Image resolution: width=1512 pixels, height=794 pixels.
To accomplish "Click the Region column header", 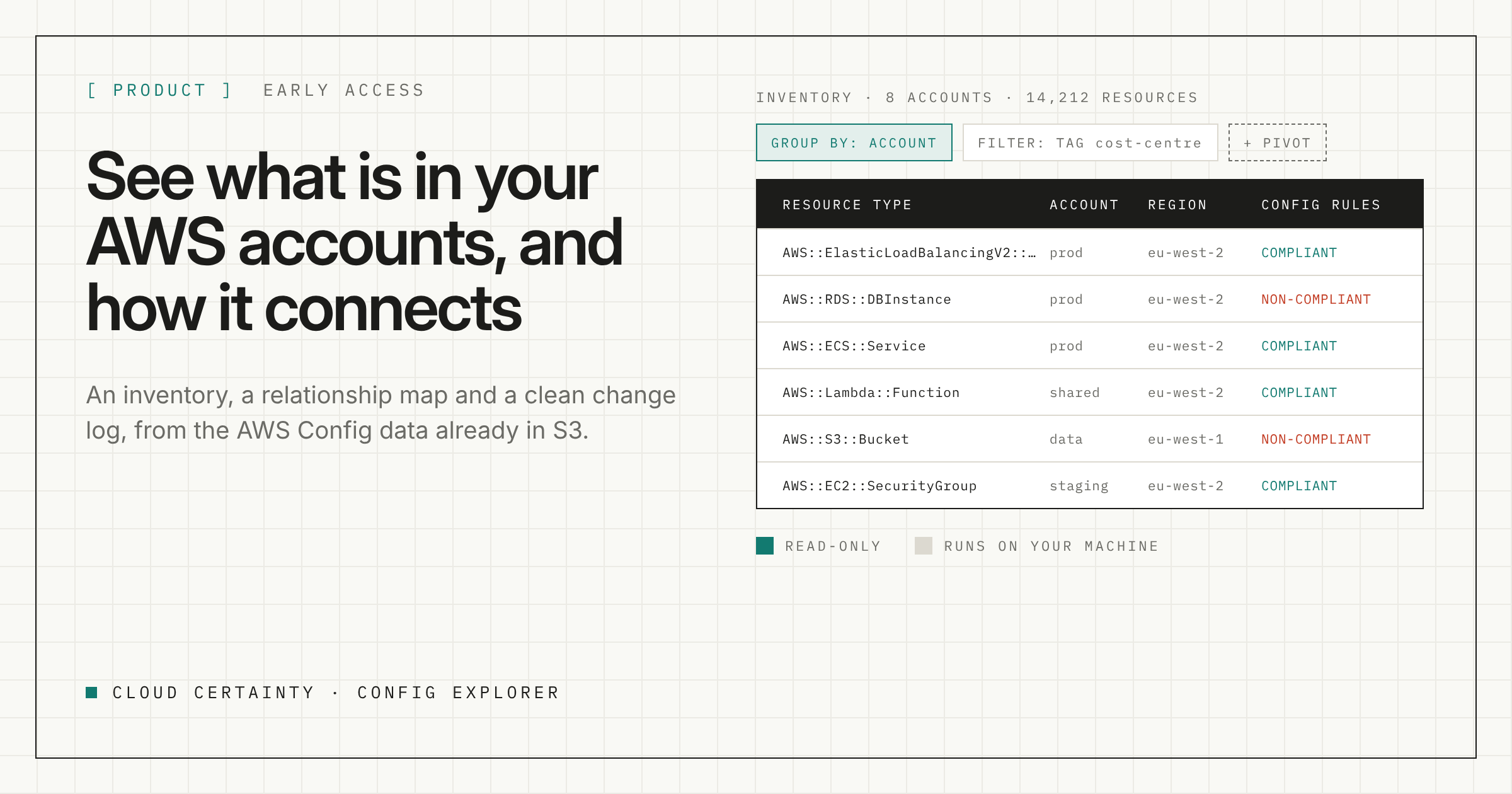I will (x=1177, y=205).
